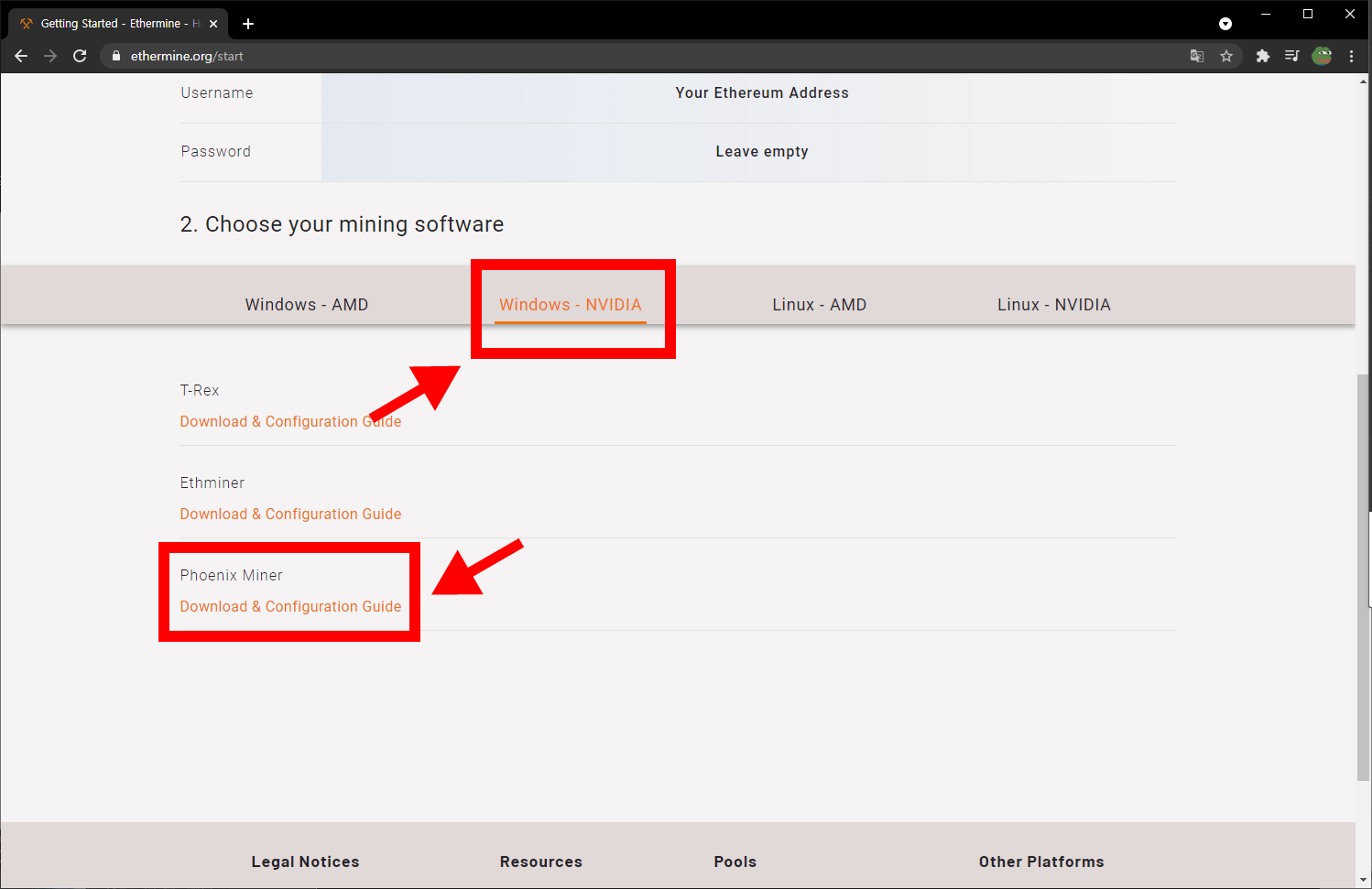
Task: Go back to the previous page
Action: 21,56
